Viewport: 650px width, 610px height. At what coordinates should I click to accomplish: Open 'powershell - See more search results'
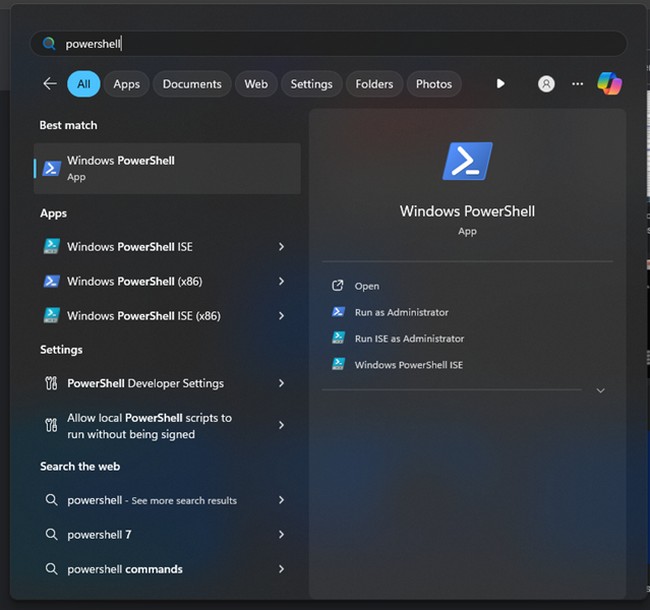click(x=167, y=500)
